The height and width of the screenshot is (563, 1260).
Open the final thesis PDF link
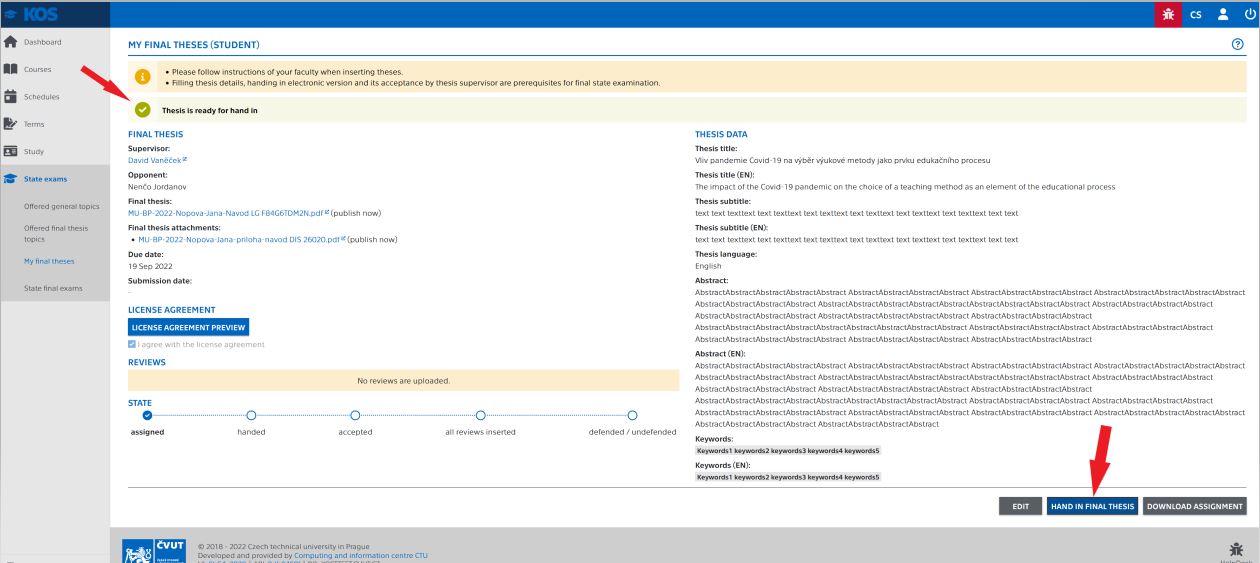227,213
